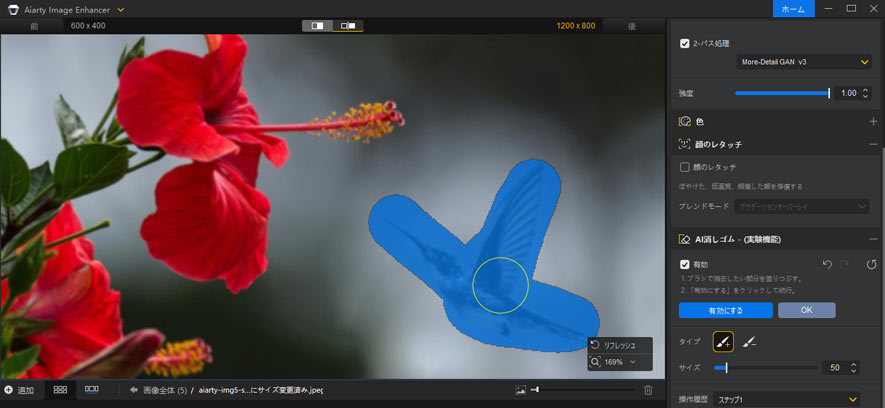The image size is (885, 408).
Task: Click the 1200 x 800 output size text
Action: point(576,25)
